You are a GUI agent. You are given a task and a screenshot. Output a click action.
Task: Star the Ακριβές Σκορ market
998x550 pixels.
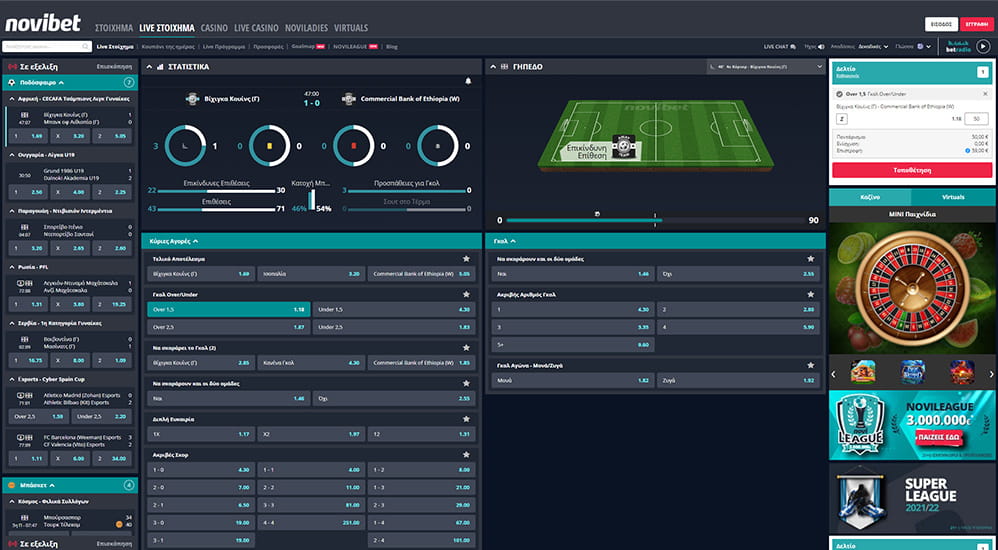[466, 455]
